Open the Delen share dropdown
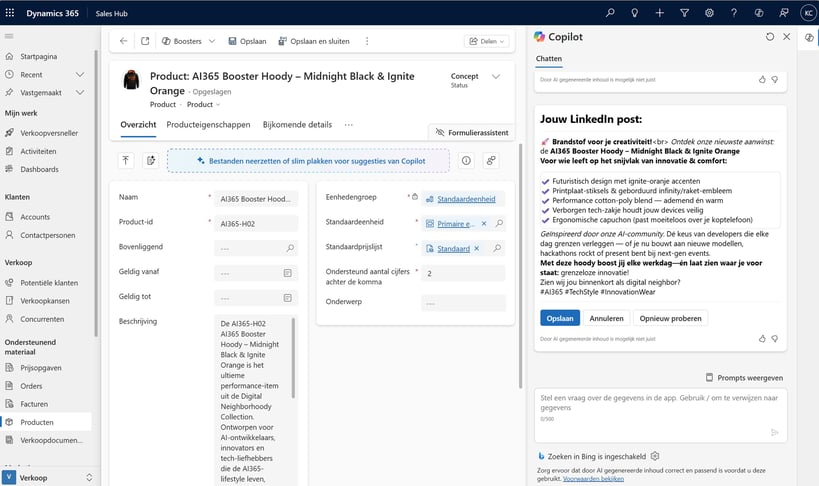 486,41
